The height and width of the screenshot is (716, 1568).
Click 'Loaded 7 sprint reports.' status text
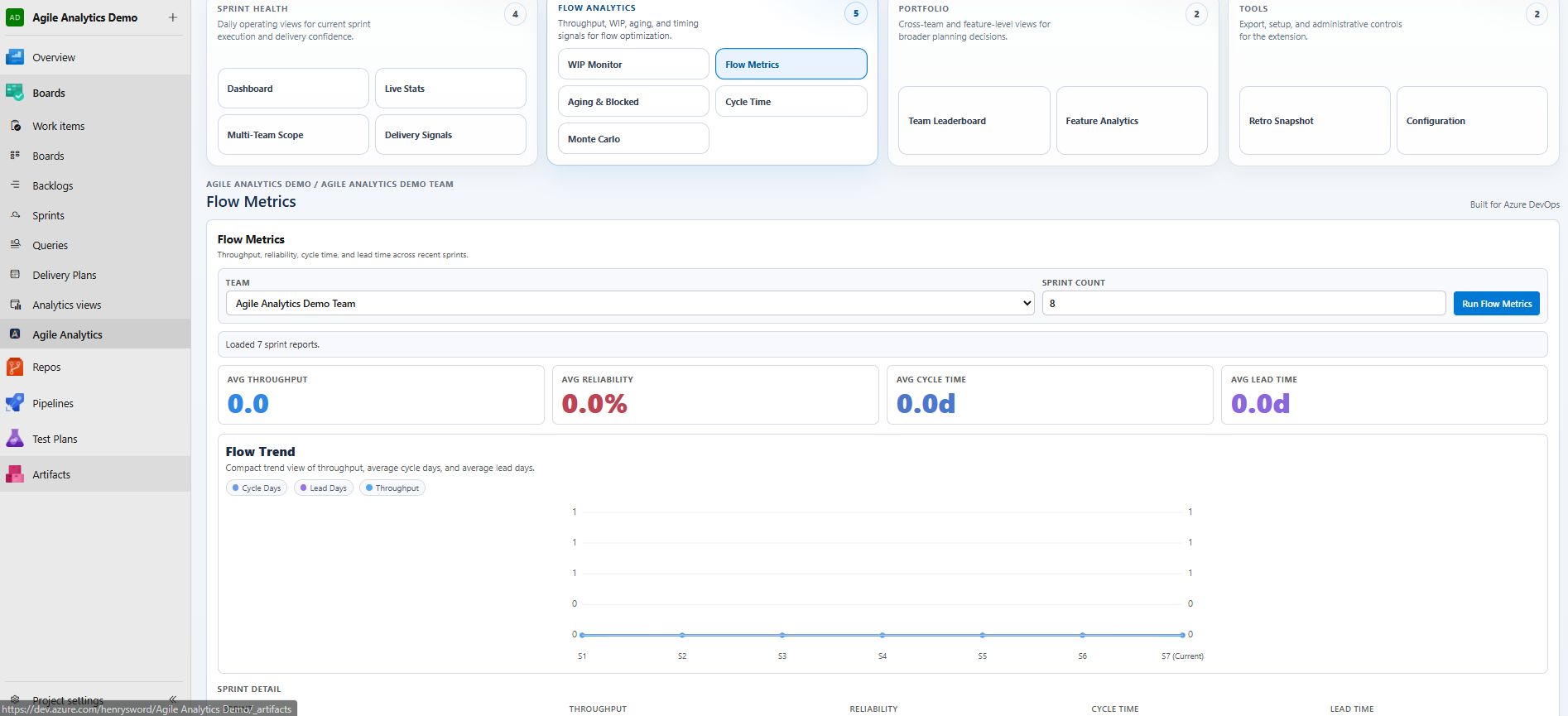coord(272,344)
